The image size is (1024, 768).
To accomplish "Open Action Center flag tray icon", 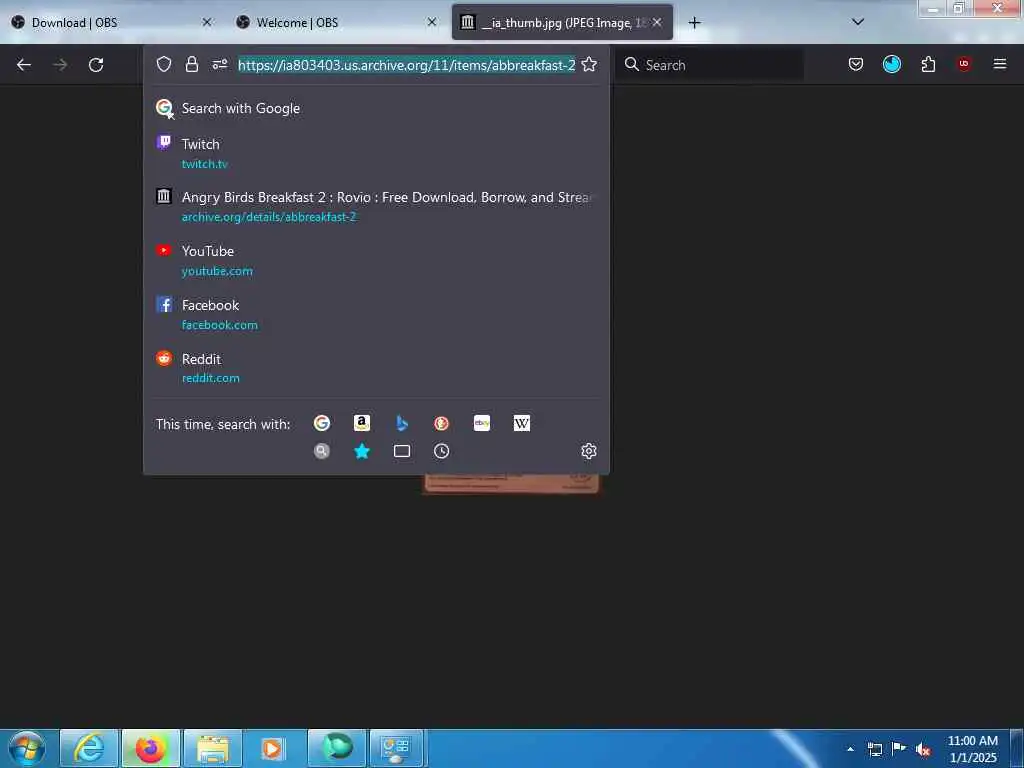I will [899, 749].
